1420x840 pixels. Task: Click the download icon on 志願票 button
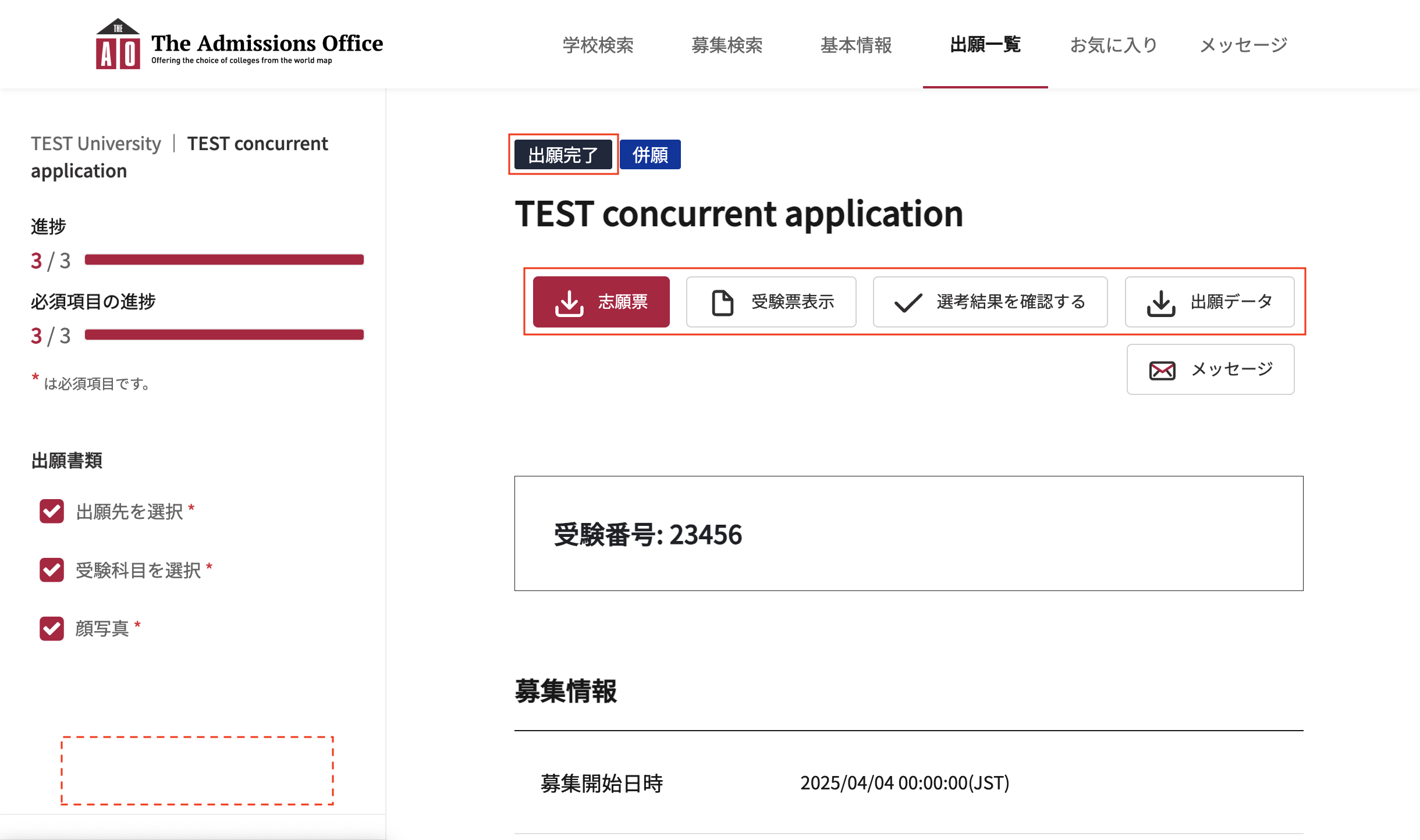click(x=569, y=302)
